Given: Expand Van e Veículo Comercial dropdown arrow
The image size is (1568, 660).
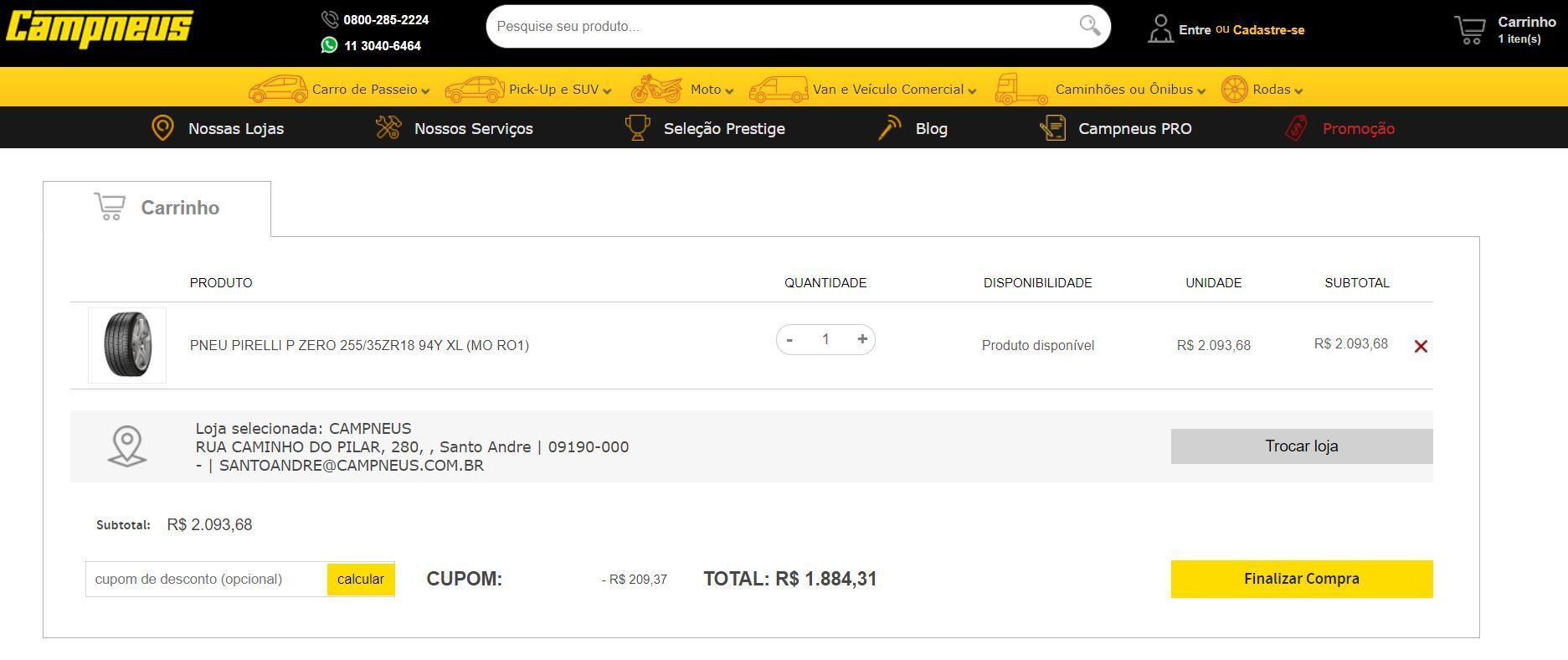Looking at the screenshot, I should point(972,90).
